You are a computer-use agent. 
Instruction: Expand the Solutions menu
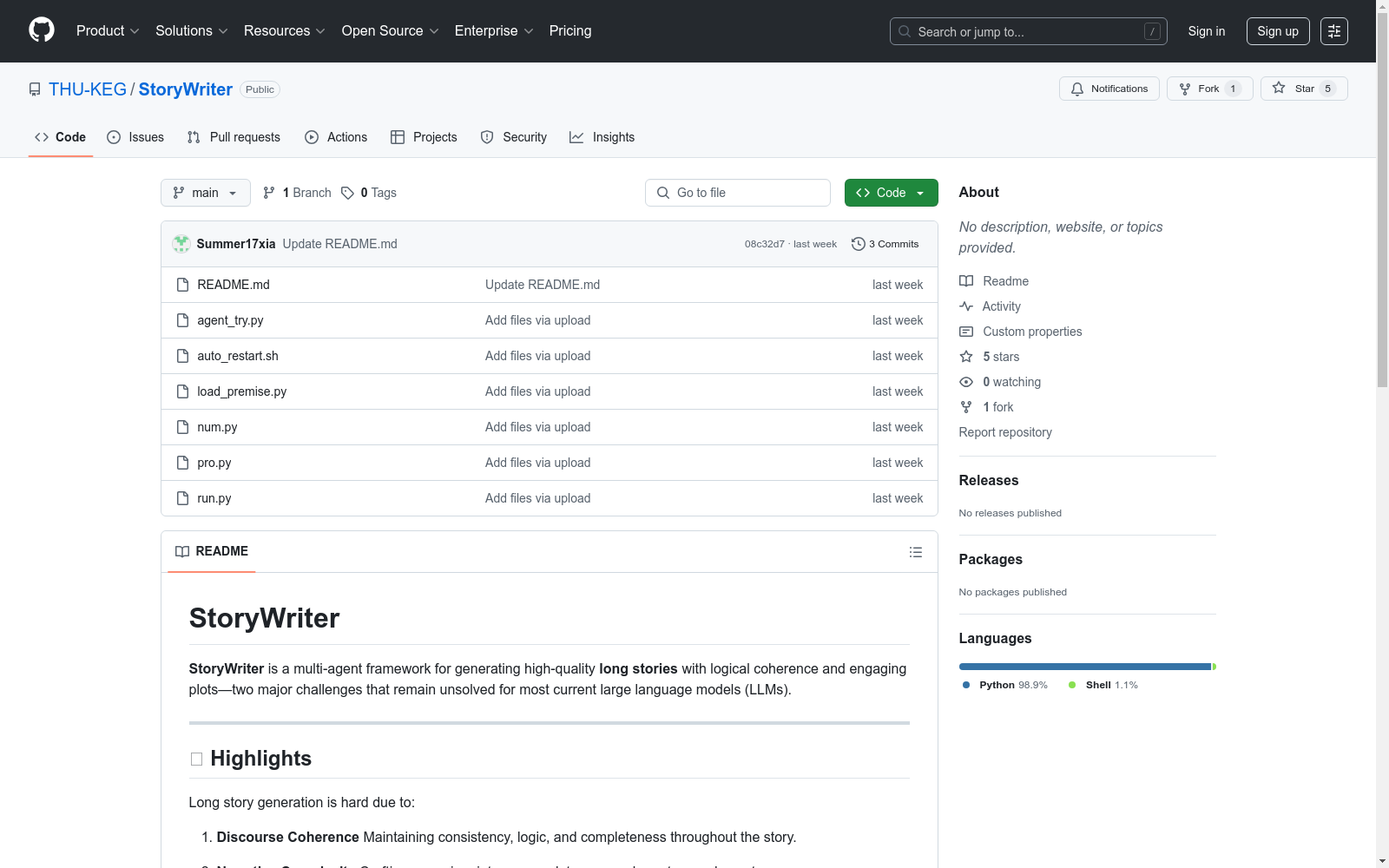coord(192,31)
